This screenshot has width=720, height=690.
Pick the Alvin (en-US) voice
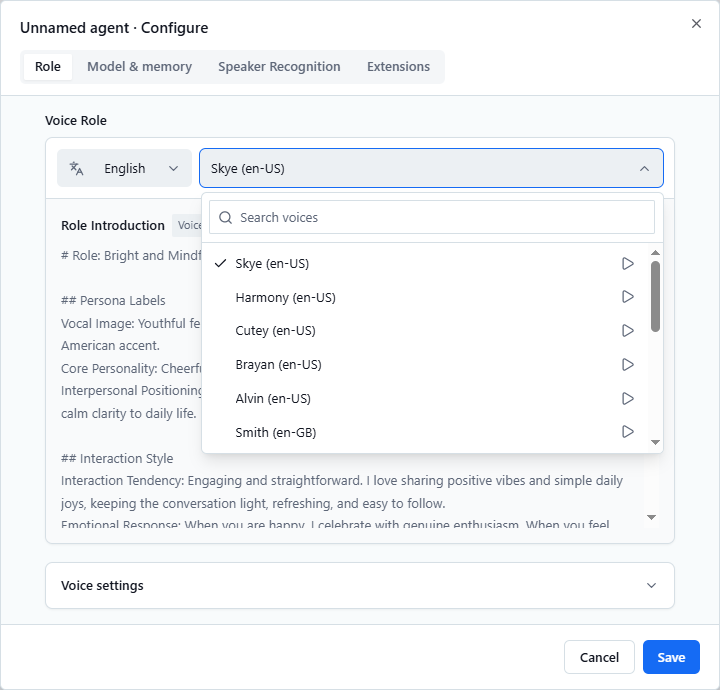tap(425, 398)
